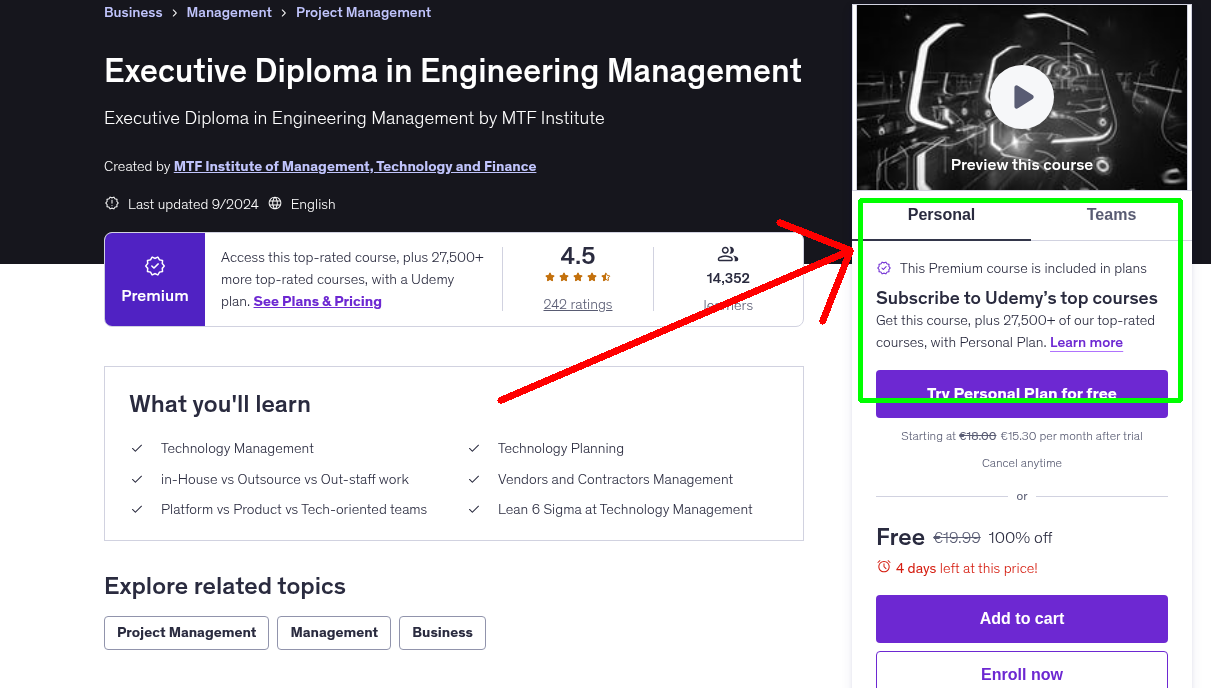Screen dimensions: 1211x688
Task: Play the course preview video
Action: (1022, 97)
